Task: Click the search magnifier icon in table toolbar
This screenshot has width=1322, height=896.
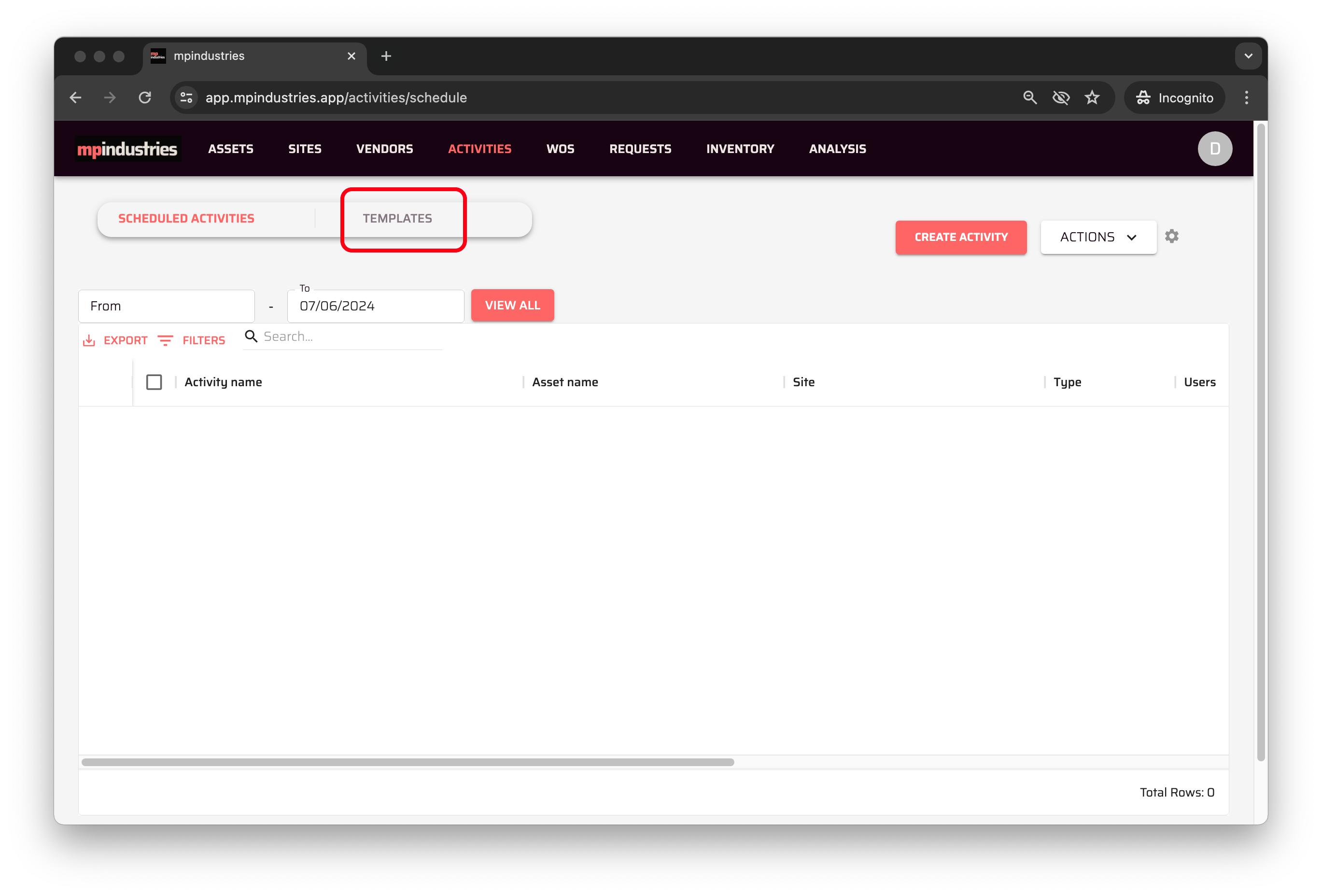Action: pyautogui.click(x=251, y=336)
